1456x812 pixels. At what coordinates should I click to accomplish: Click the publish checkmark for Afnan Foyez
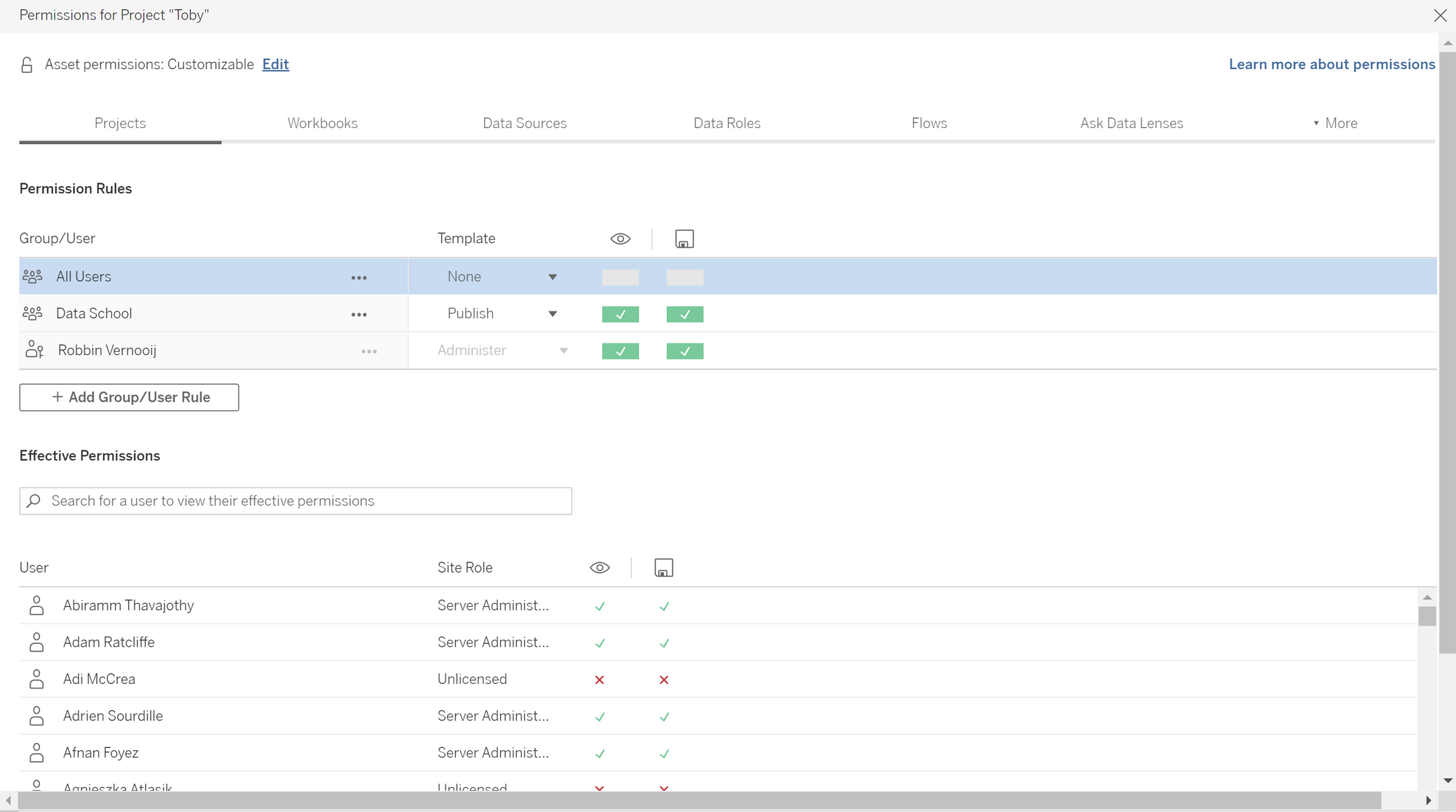pos(665,754)
